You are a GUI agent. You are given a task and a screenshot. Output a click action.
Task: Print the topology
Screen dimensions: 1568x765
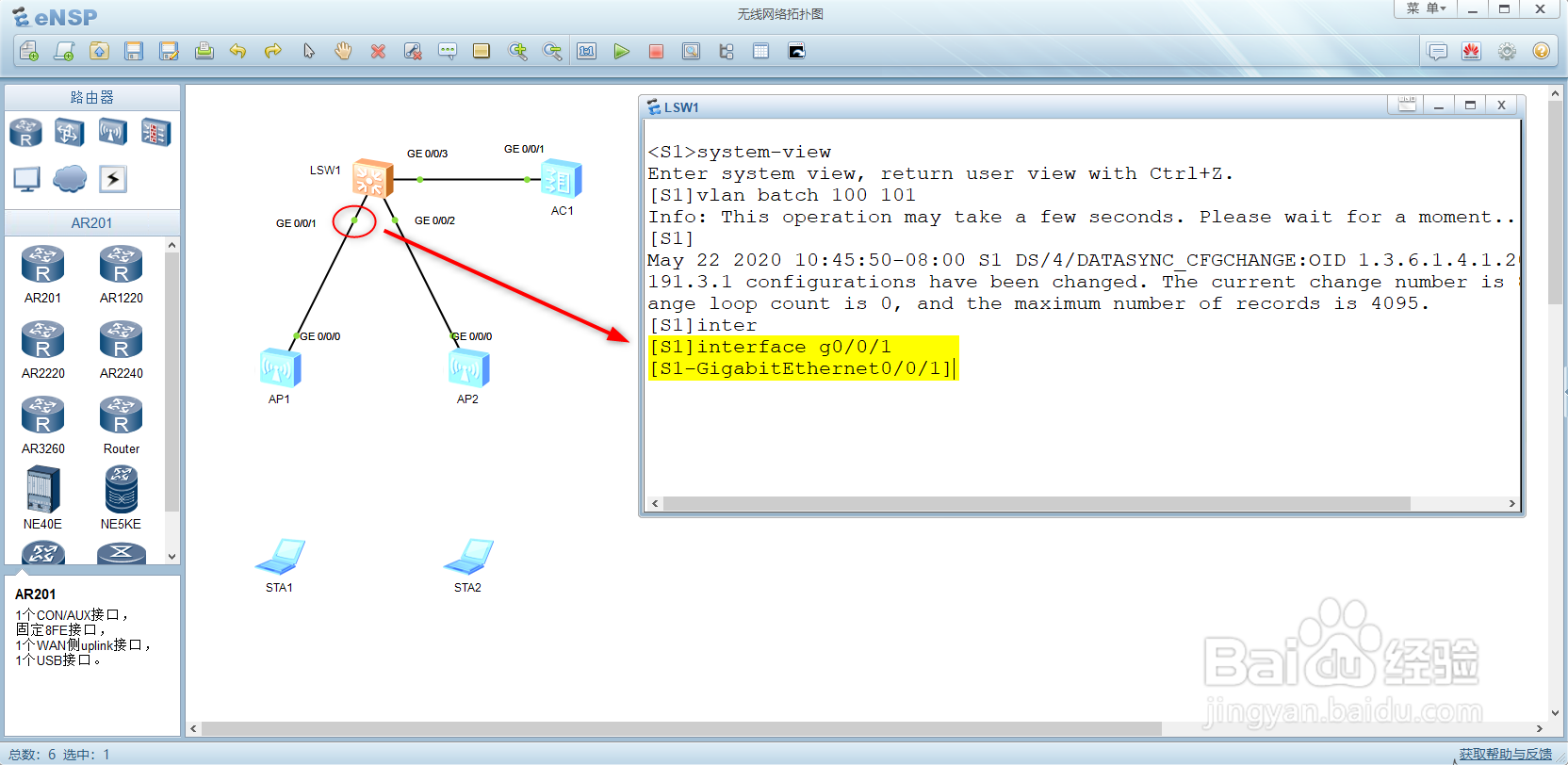204,51
